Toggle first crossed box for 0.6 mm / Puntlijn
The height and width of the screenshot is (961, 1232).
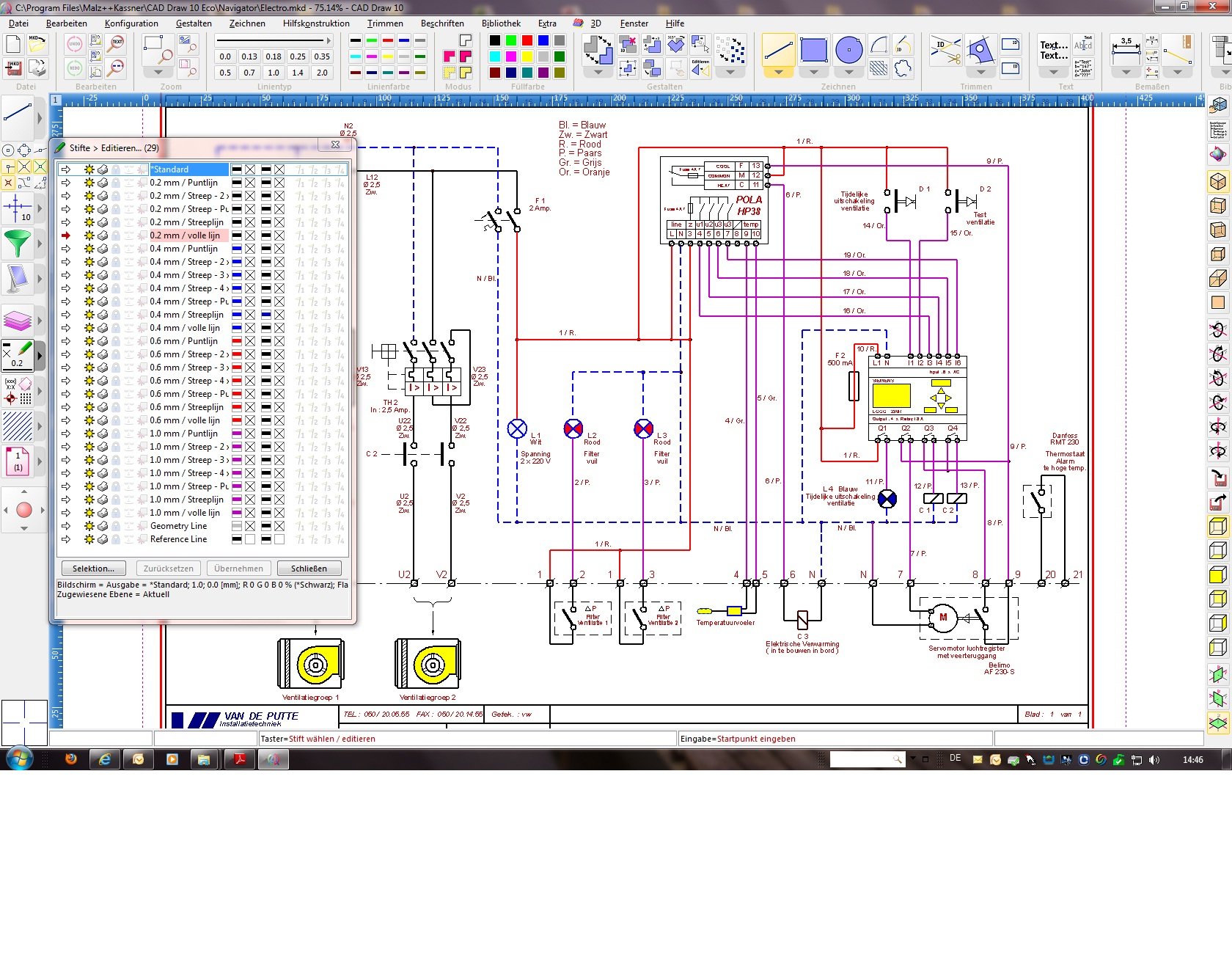(250, 341)
